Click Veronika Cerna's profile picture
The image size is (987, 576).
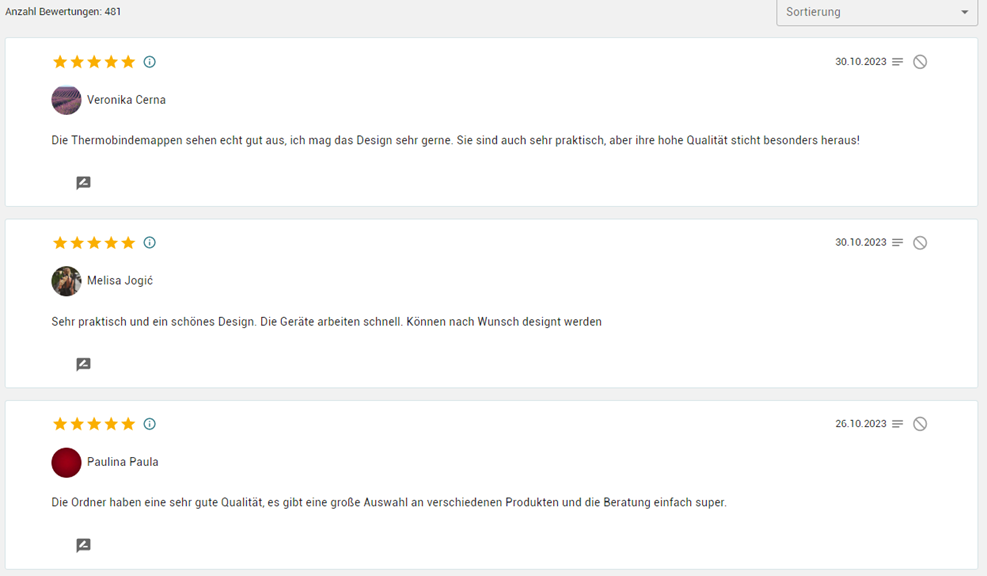(66, 100)
